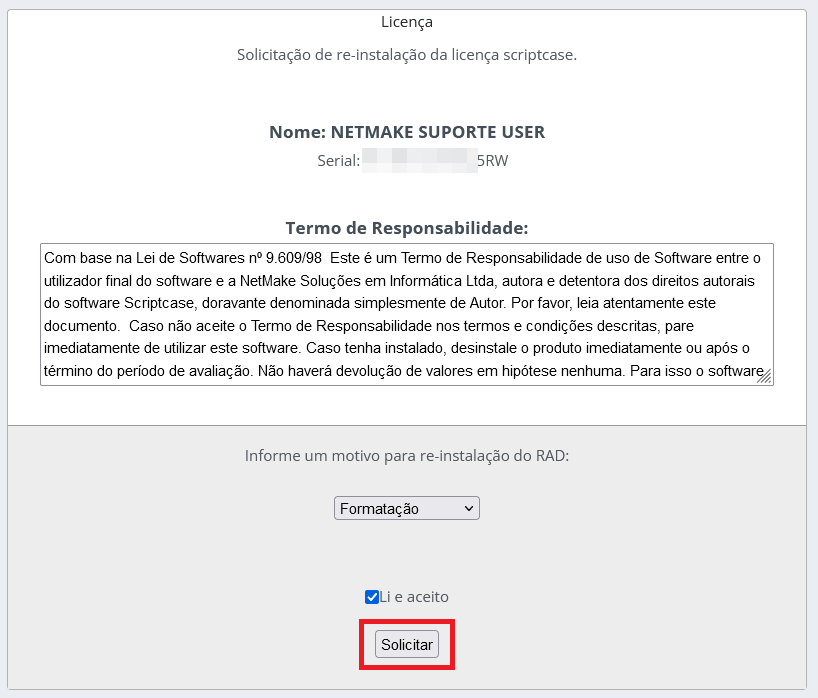This screenshot has height=698, width=818.
Task: Click the 'Serial:' label text
Action: [x=339, y=161]
